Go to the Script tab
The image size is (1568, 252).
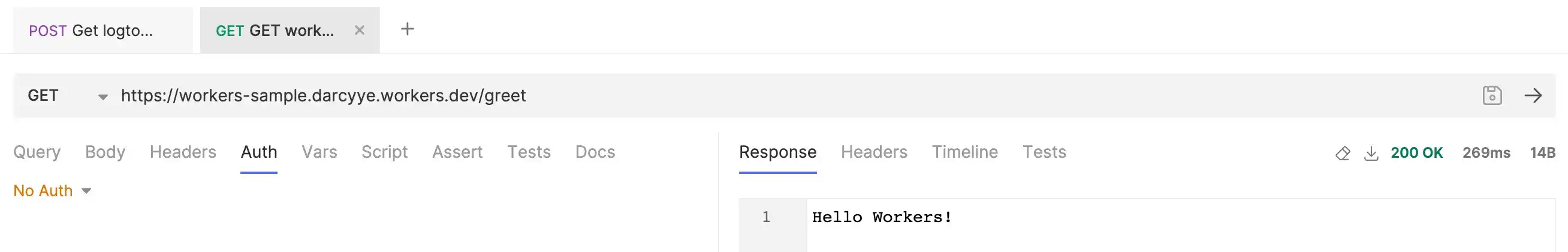(x=384, y=152)
